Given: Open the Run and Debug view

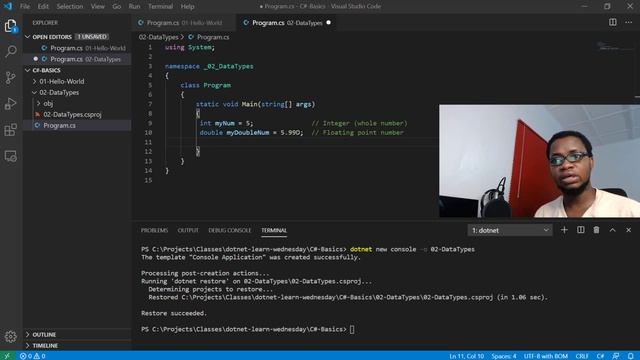Looking at the screenshot, I should pos(11,104).
